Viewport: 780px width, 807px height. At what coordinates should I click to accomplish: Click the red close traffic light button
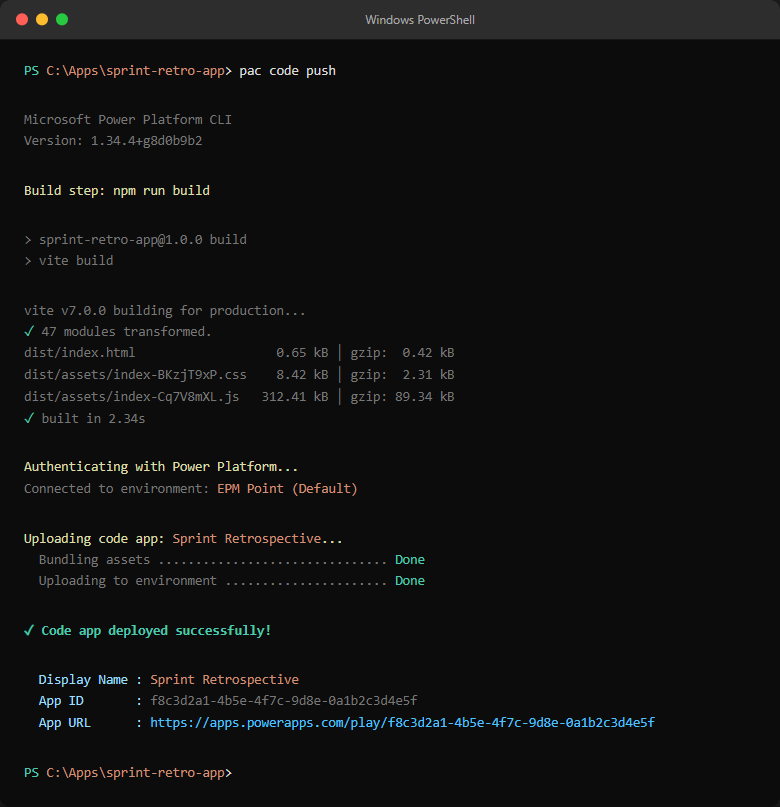22,18
